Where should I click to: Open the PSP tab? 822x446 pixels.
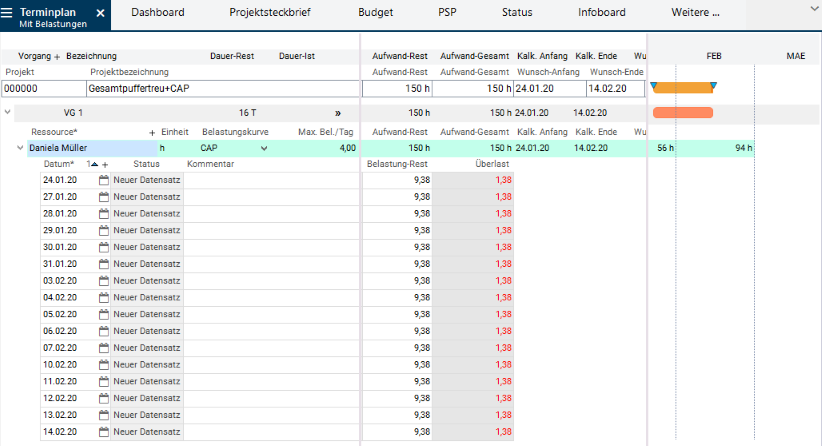point(447,12)
